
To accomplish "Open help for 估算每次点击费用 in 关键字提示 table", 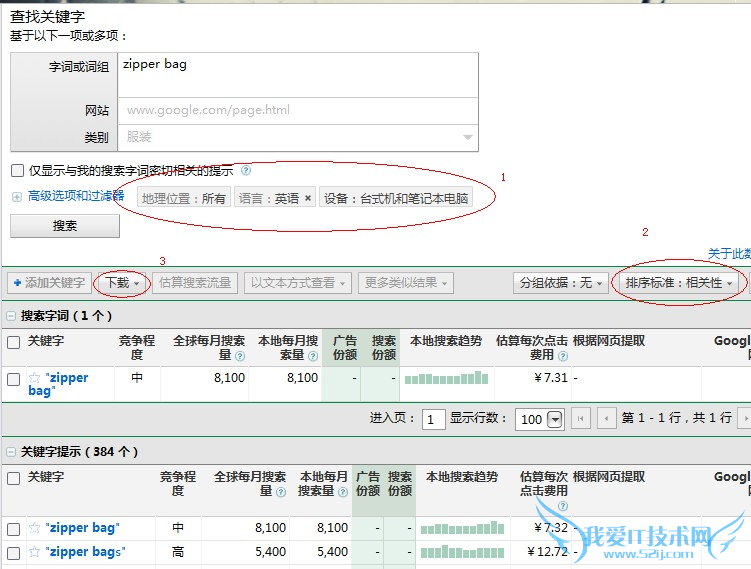I will [563, 506].
